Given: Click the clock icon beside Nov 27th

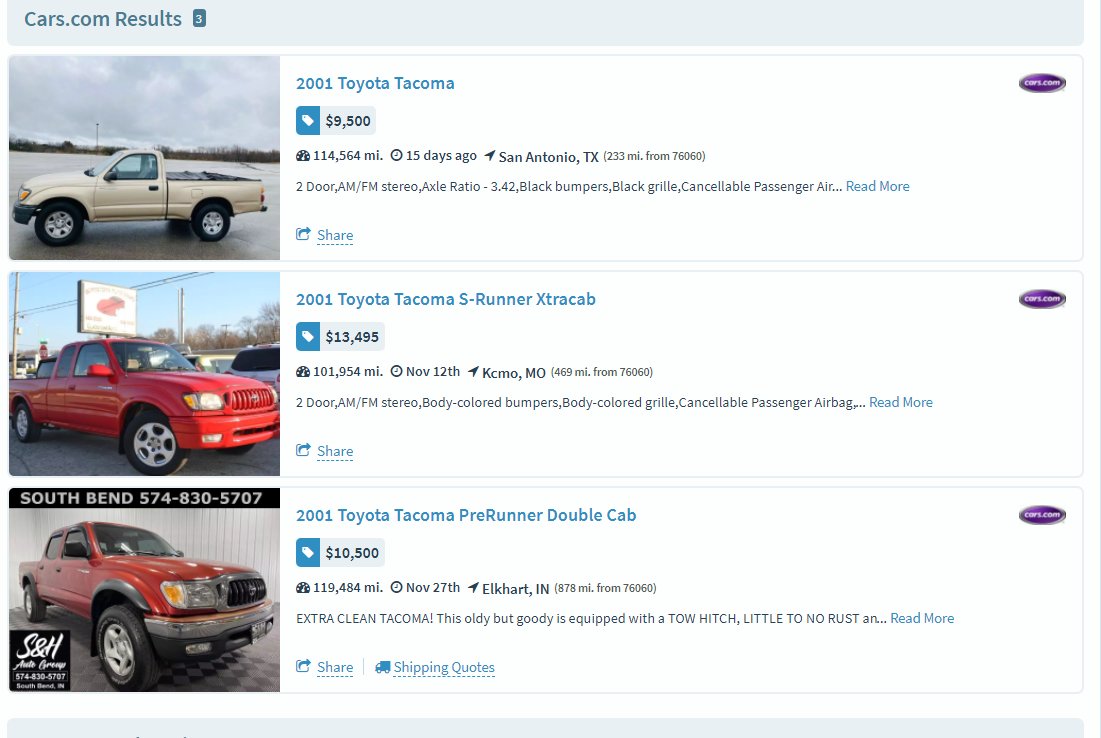Looking at the screenshot, I should (397, 587).
